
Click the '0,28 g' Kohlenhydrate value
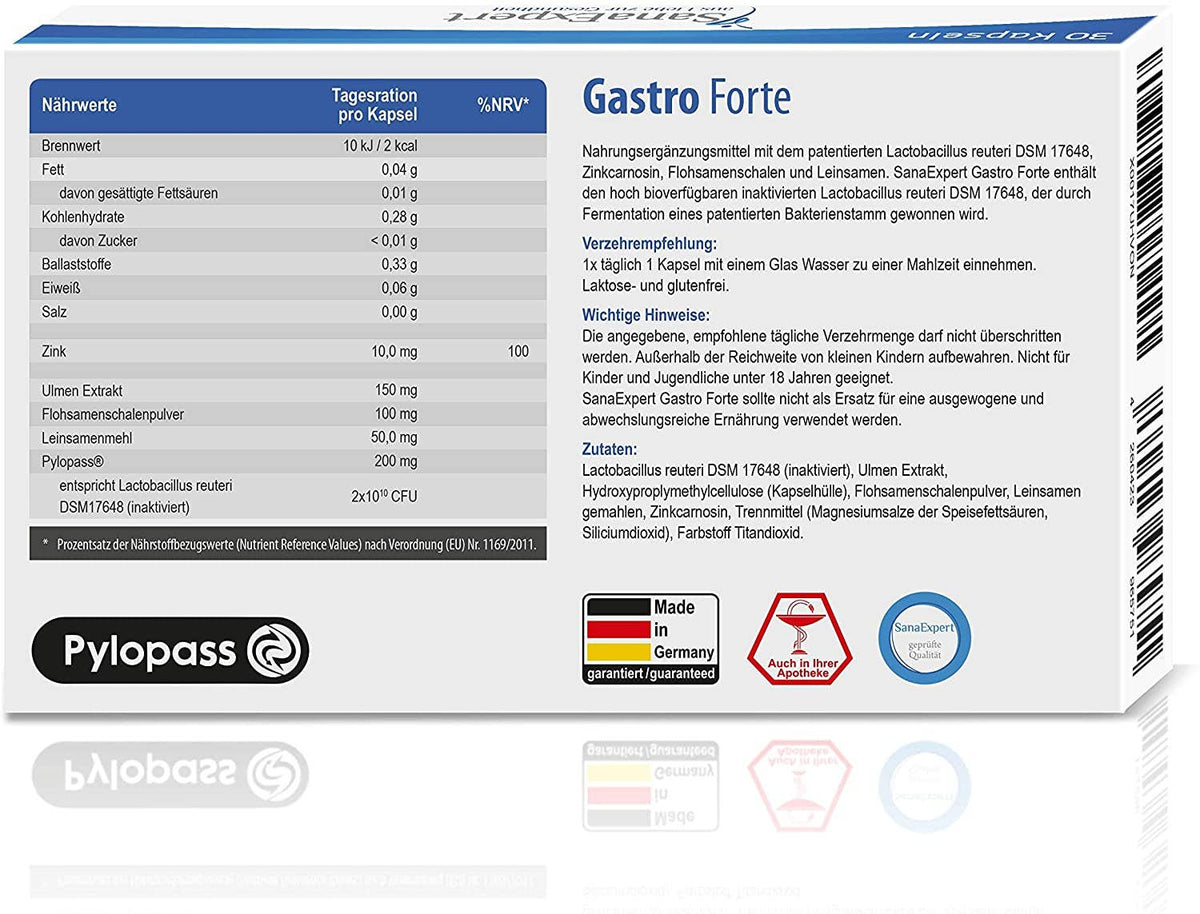(x=399, y=217)
